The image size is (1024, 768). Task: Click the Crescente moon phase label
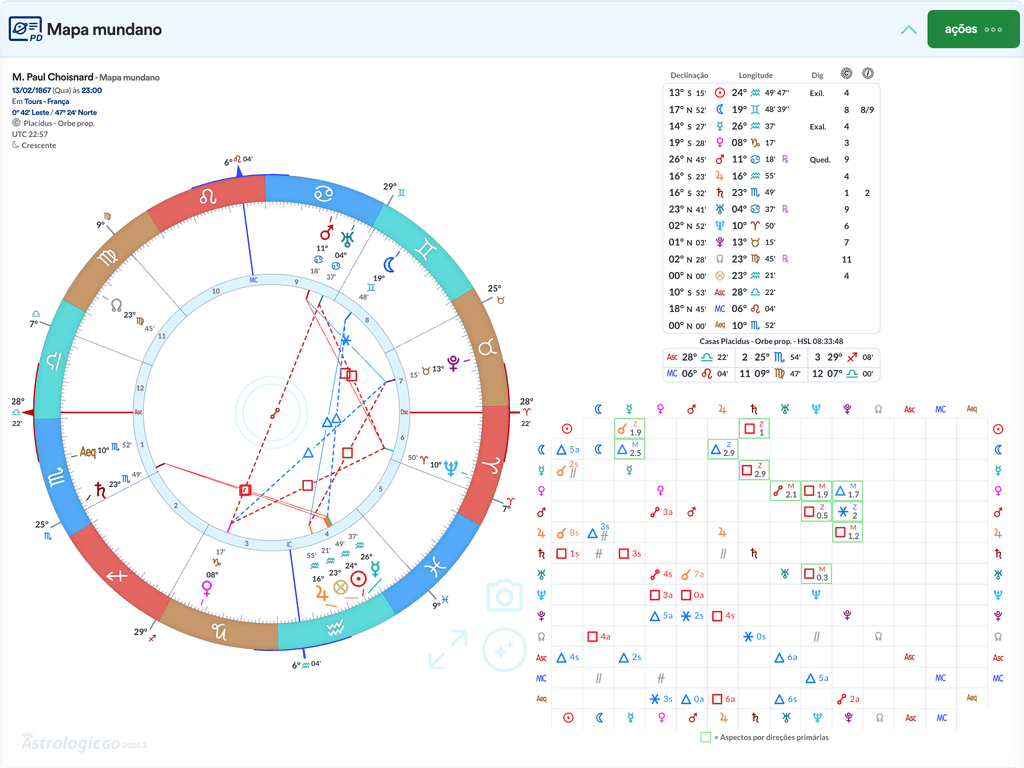(x=39, y=145)
